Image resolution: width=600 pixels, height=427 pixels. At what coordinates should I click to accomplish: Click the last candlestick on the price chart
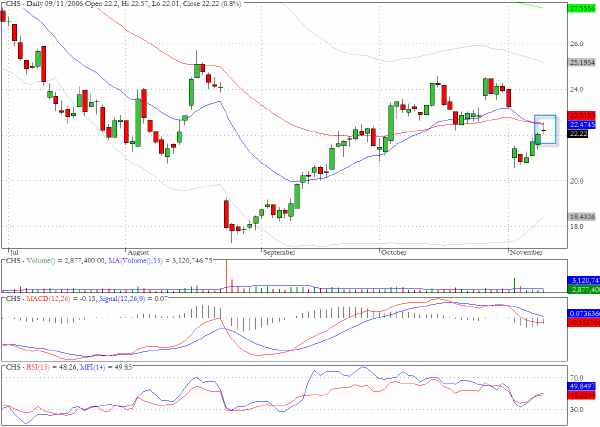[544, 130]
